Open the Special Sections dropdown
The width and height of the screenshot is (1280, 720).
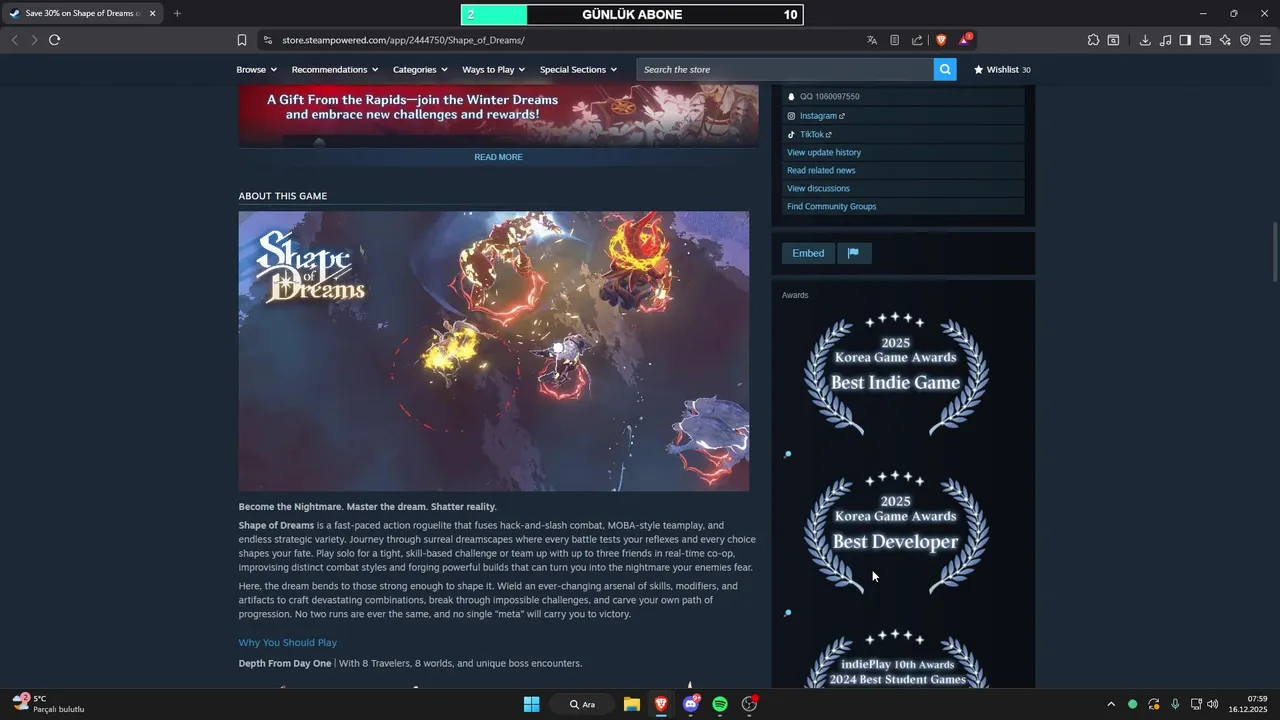[x=578, y=69]
